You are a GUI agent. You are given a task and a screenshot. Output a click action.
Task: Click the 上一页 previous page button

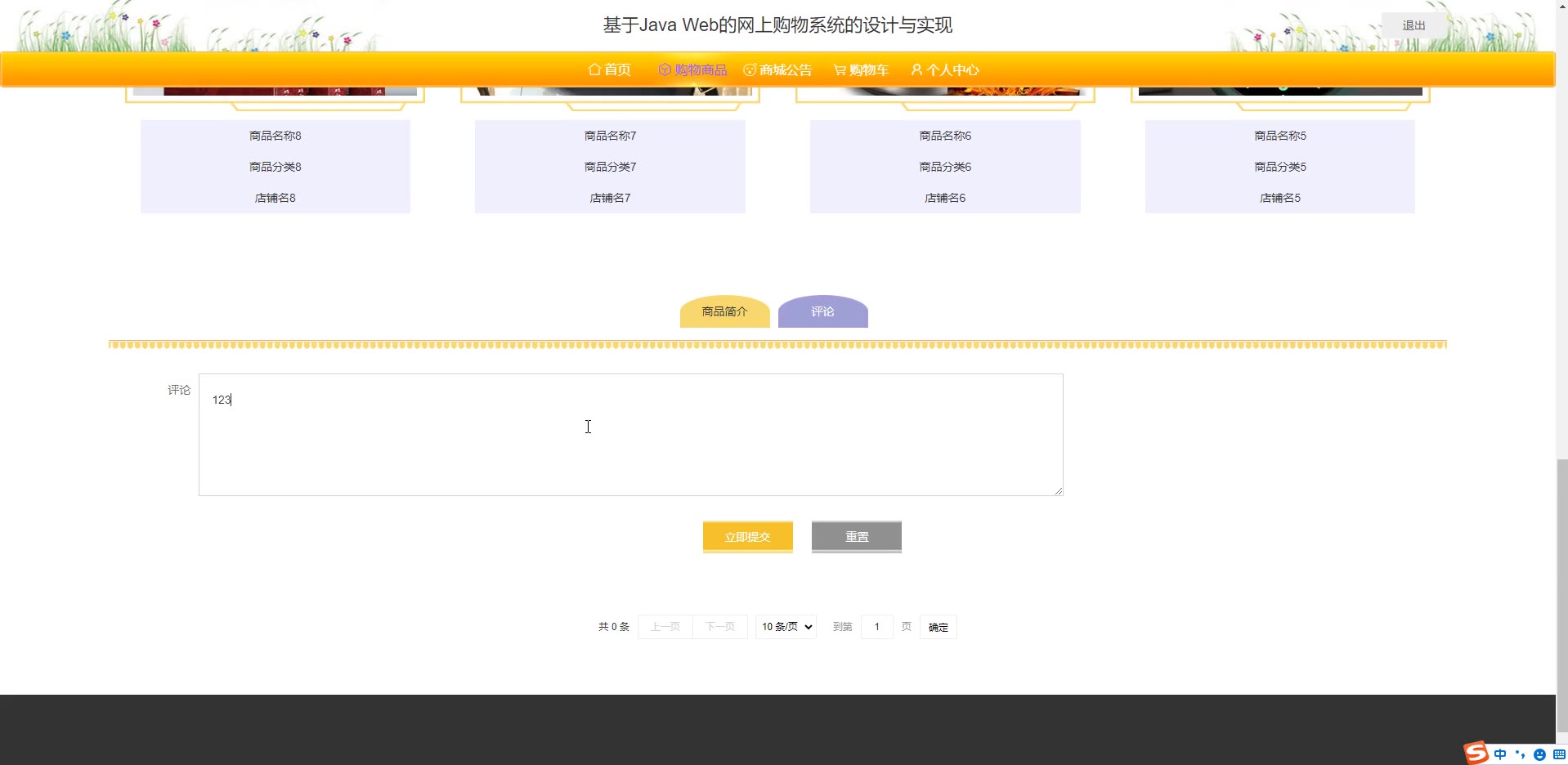pos(665,627)
